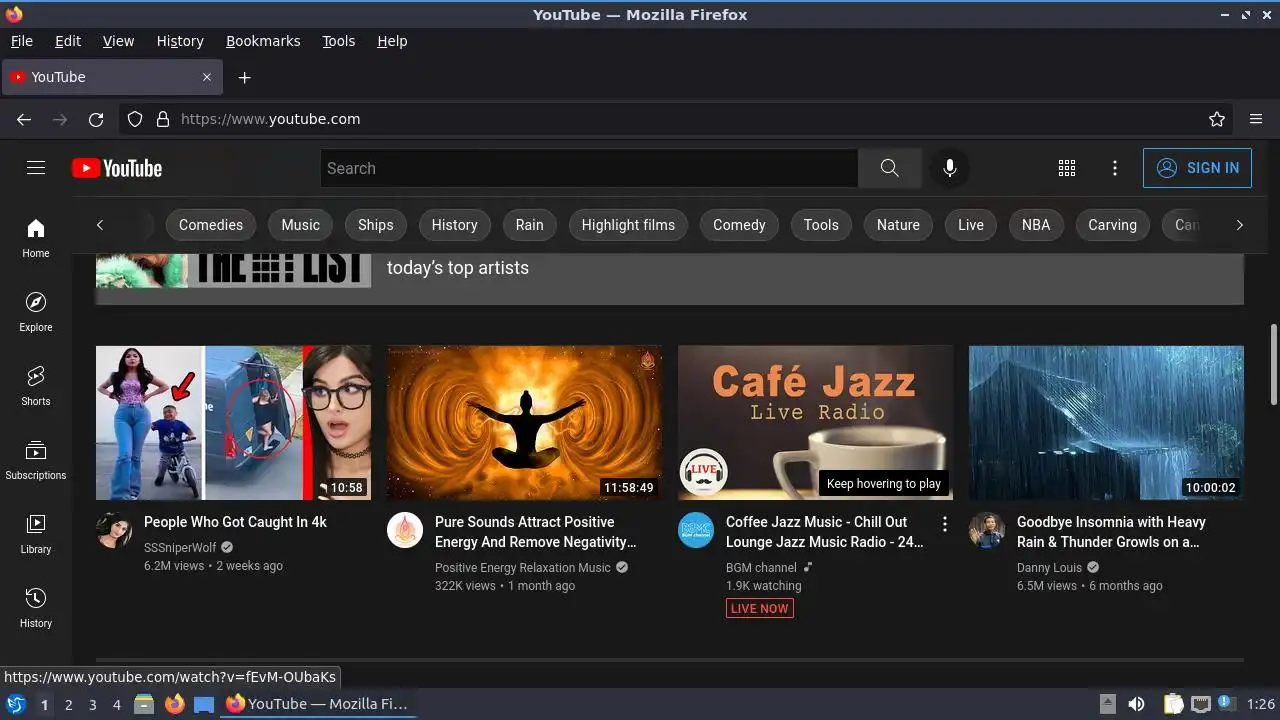The width and height of the screenshot is (1280, 720).
Task: Open the Tools menu in menubar
Action: pyautogui.click(x=339, y=41)
